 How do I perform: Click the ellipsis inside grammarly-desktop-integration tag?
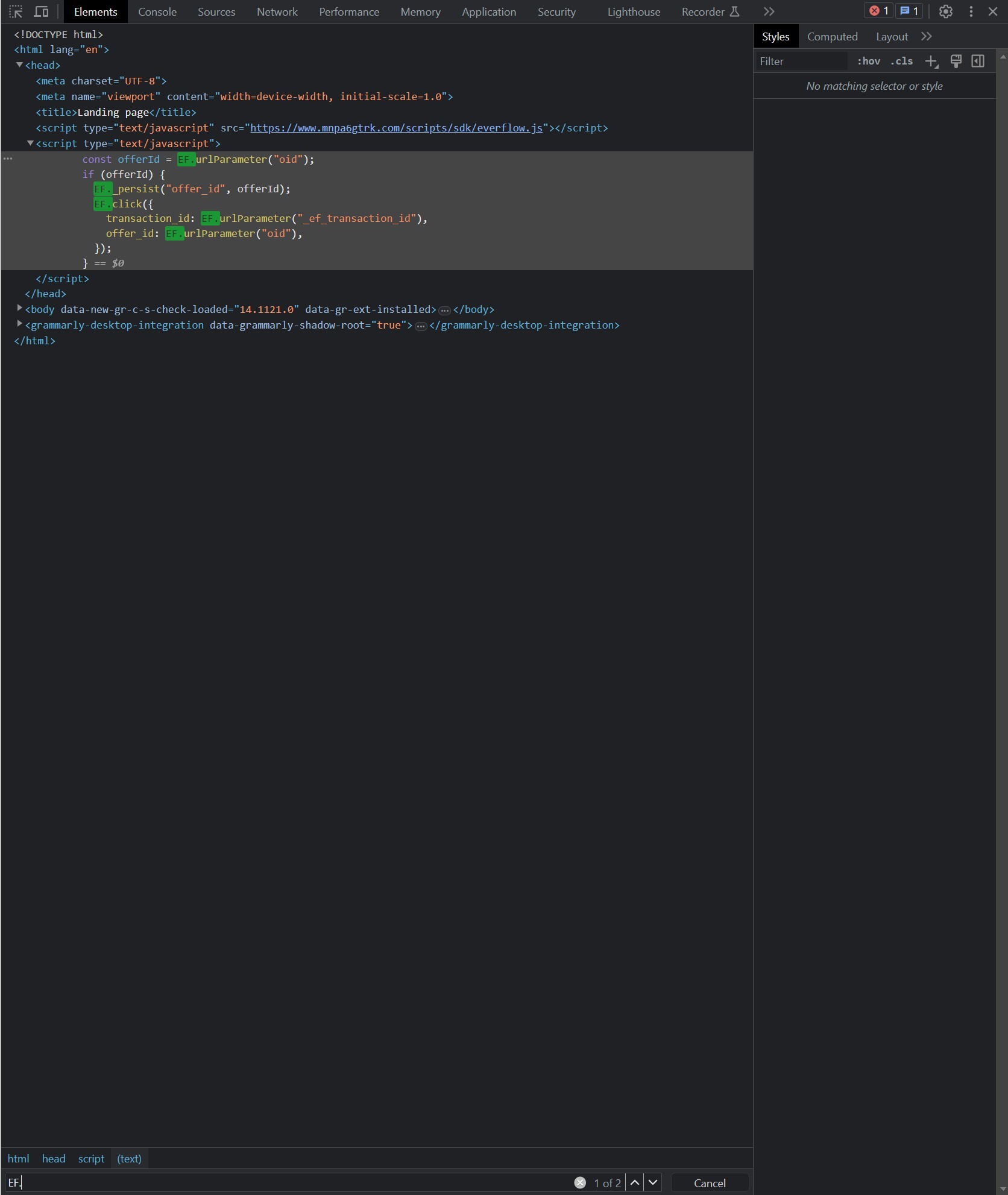click(421, 326)
